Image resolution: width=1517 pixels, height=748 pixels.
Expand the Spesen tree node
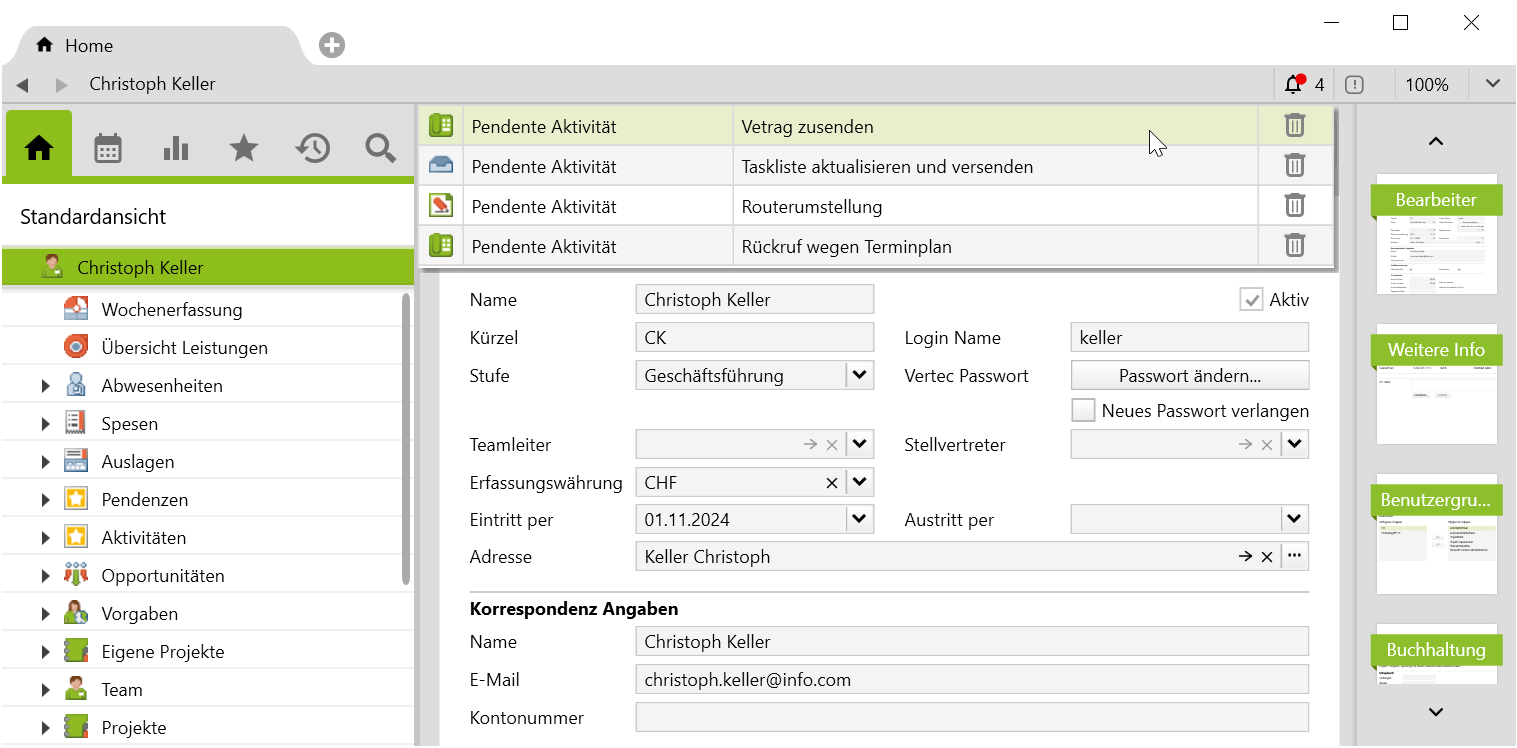pyautogui.click(x=45, y=424)
